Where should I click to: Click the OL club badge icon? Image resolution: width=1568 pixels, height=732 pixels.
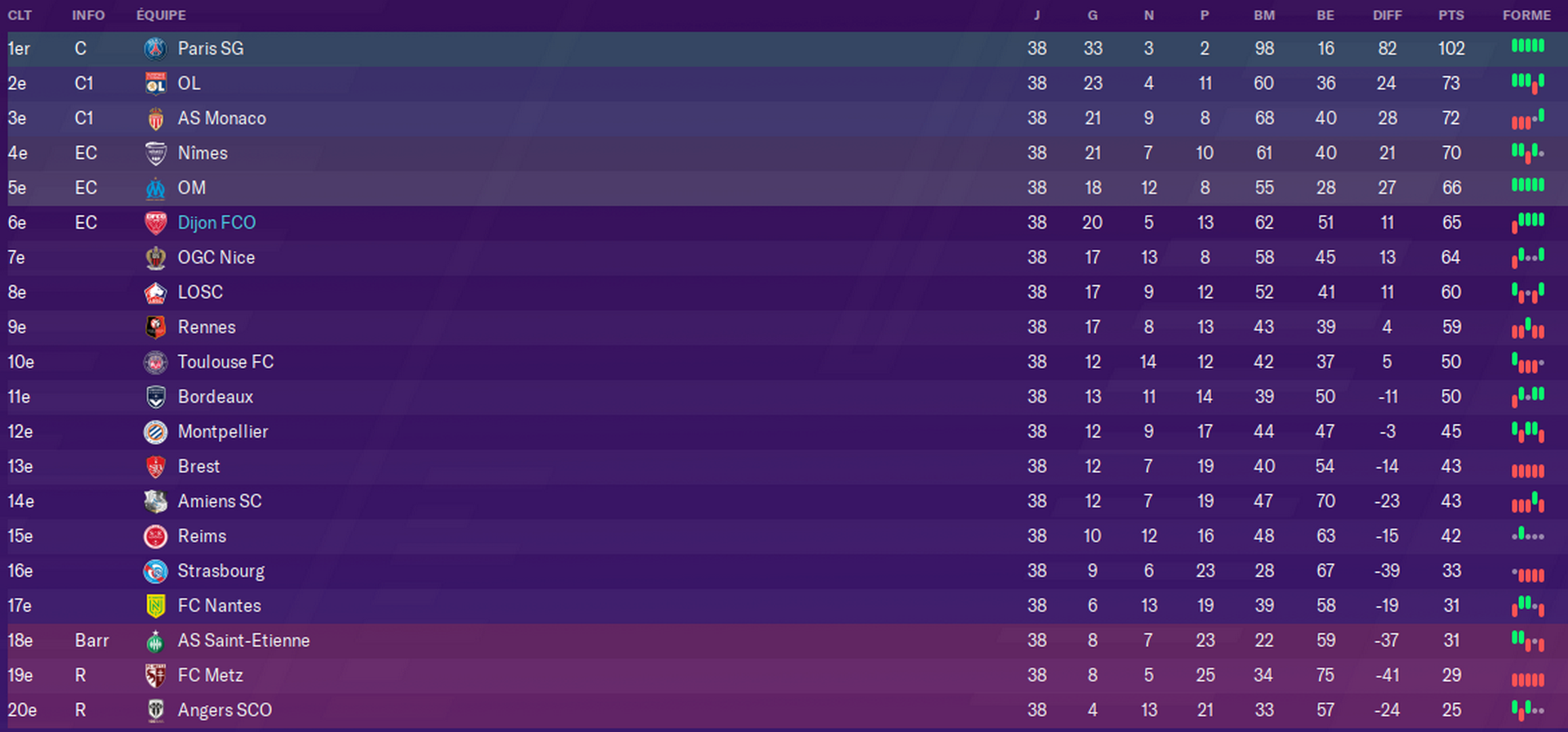[x=155, y=83]
